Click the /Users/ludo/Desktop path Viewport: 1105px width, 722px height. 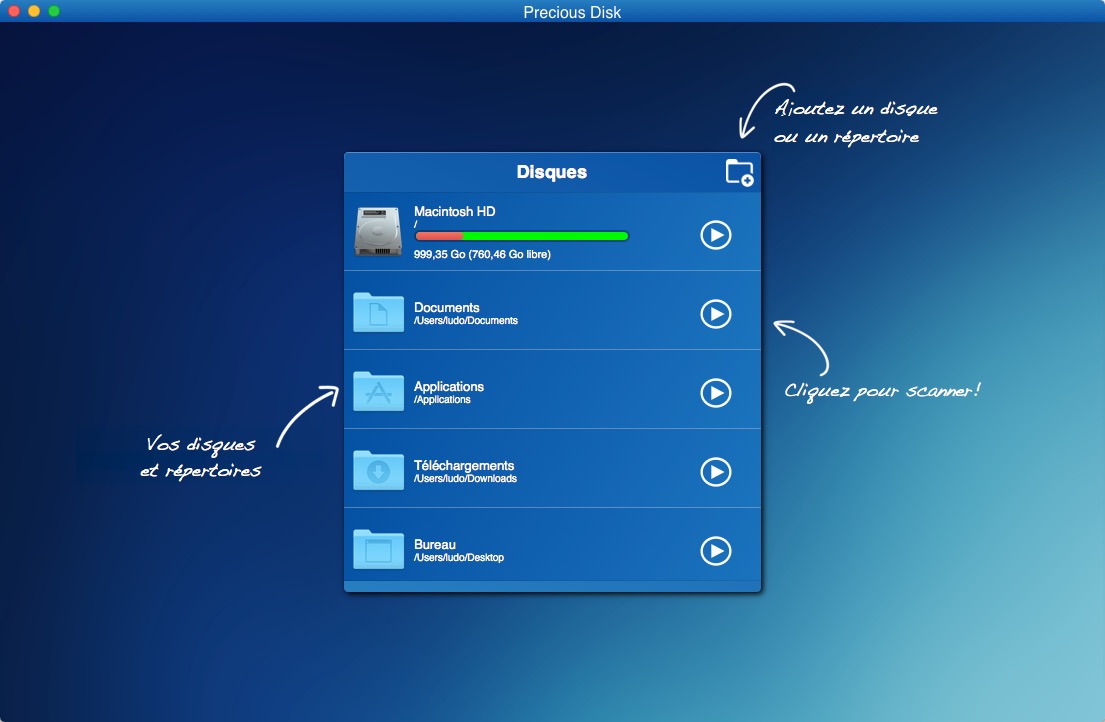pyautogui.click(x=459, y=557)
